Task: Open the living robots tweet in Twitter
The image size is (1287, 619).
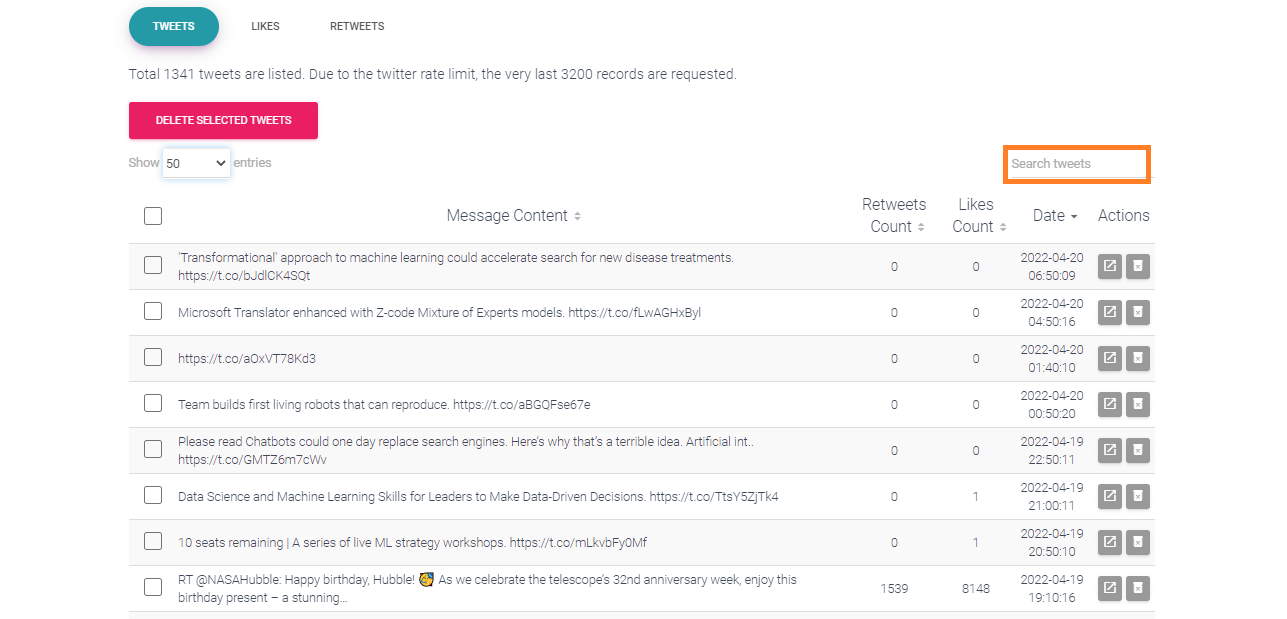Action: 1109,404
